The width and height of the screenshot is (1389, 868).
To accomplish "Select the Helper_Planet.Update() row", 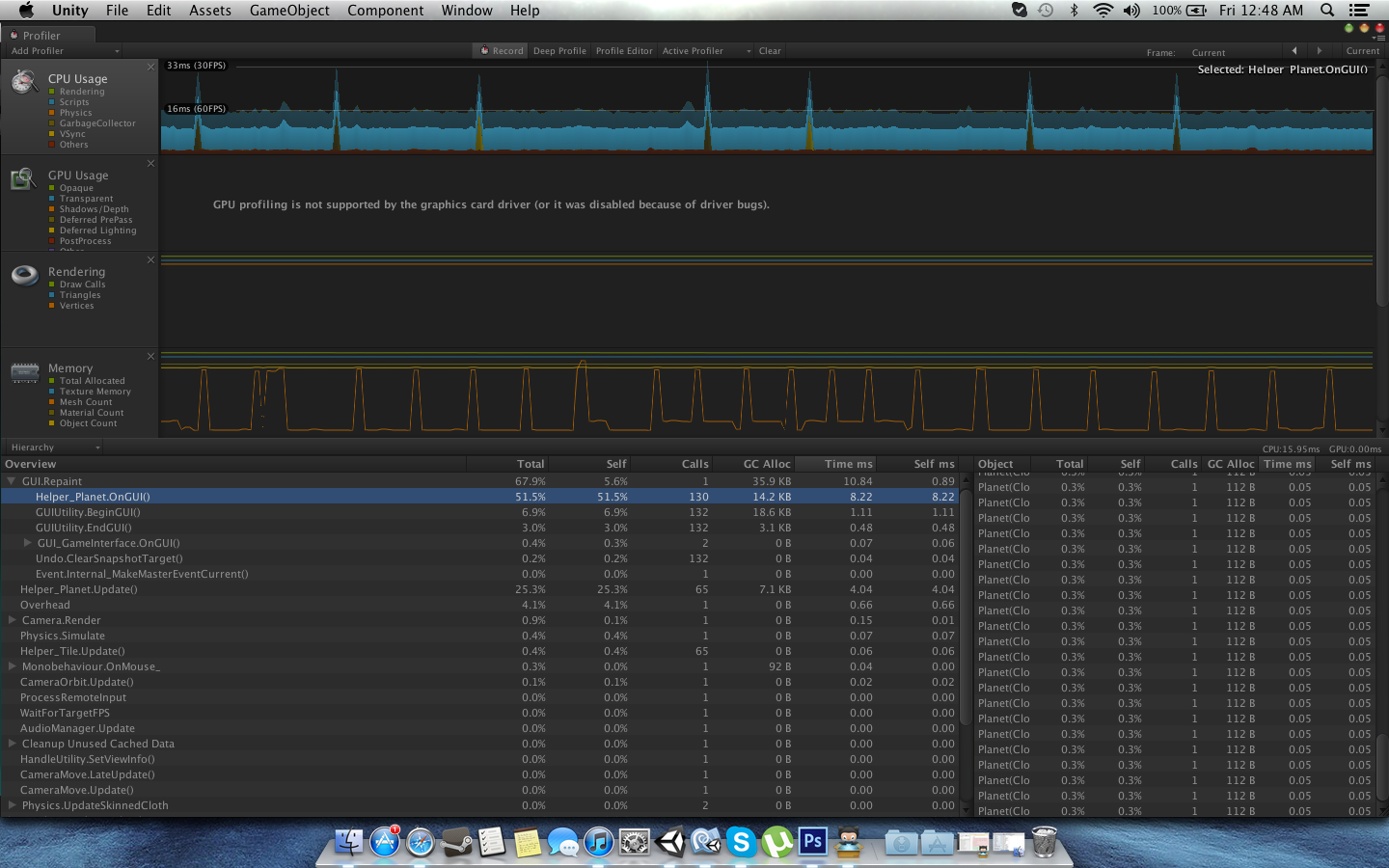I will point(479,589).
